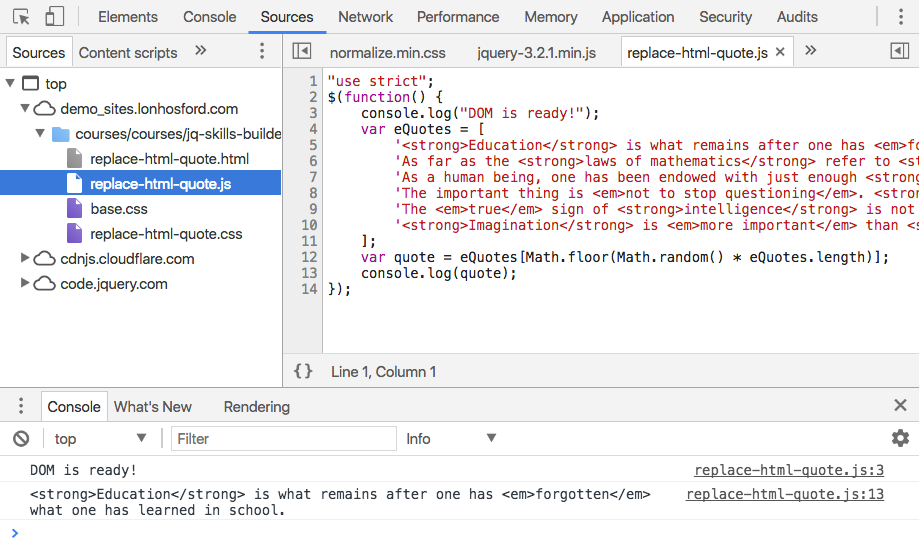Open the What's New drawer tab
919x540 pixels.
(152, 406)
